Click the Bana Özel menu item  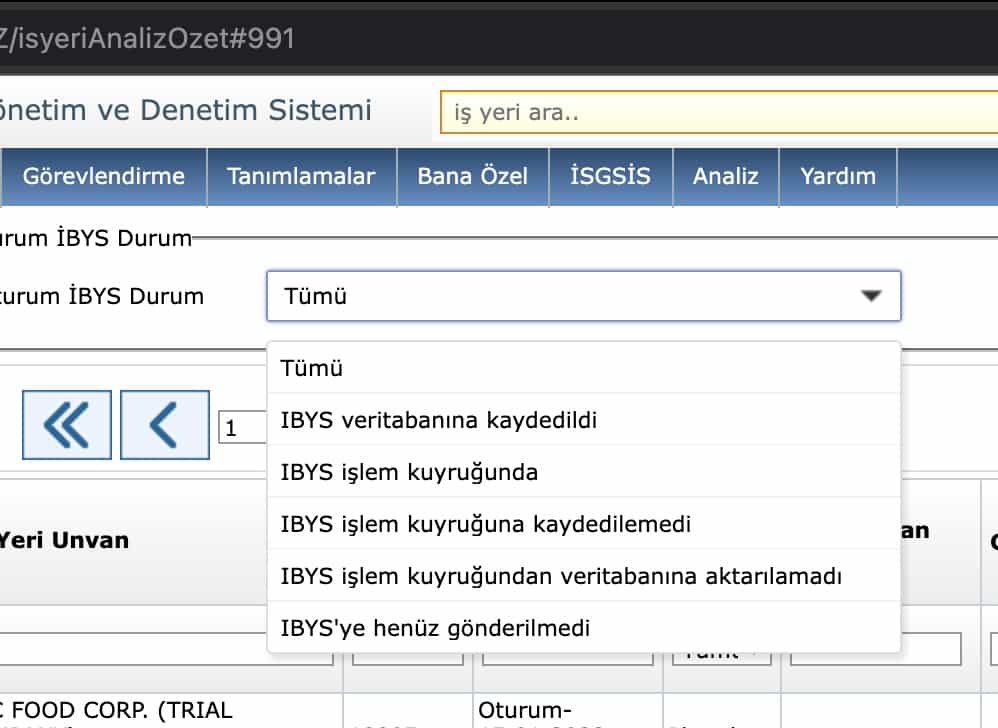472,177
